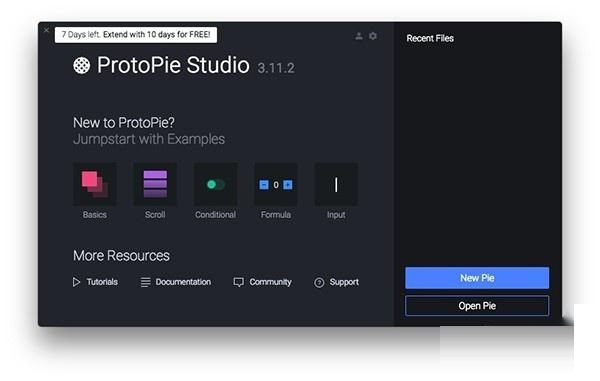Click the Tutorials play icon
Viewport: 600px width, 381px height.
tap(76, 282)
